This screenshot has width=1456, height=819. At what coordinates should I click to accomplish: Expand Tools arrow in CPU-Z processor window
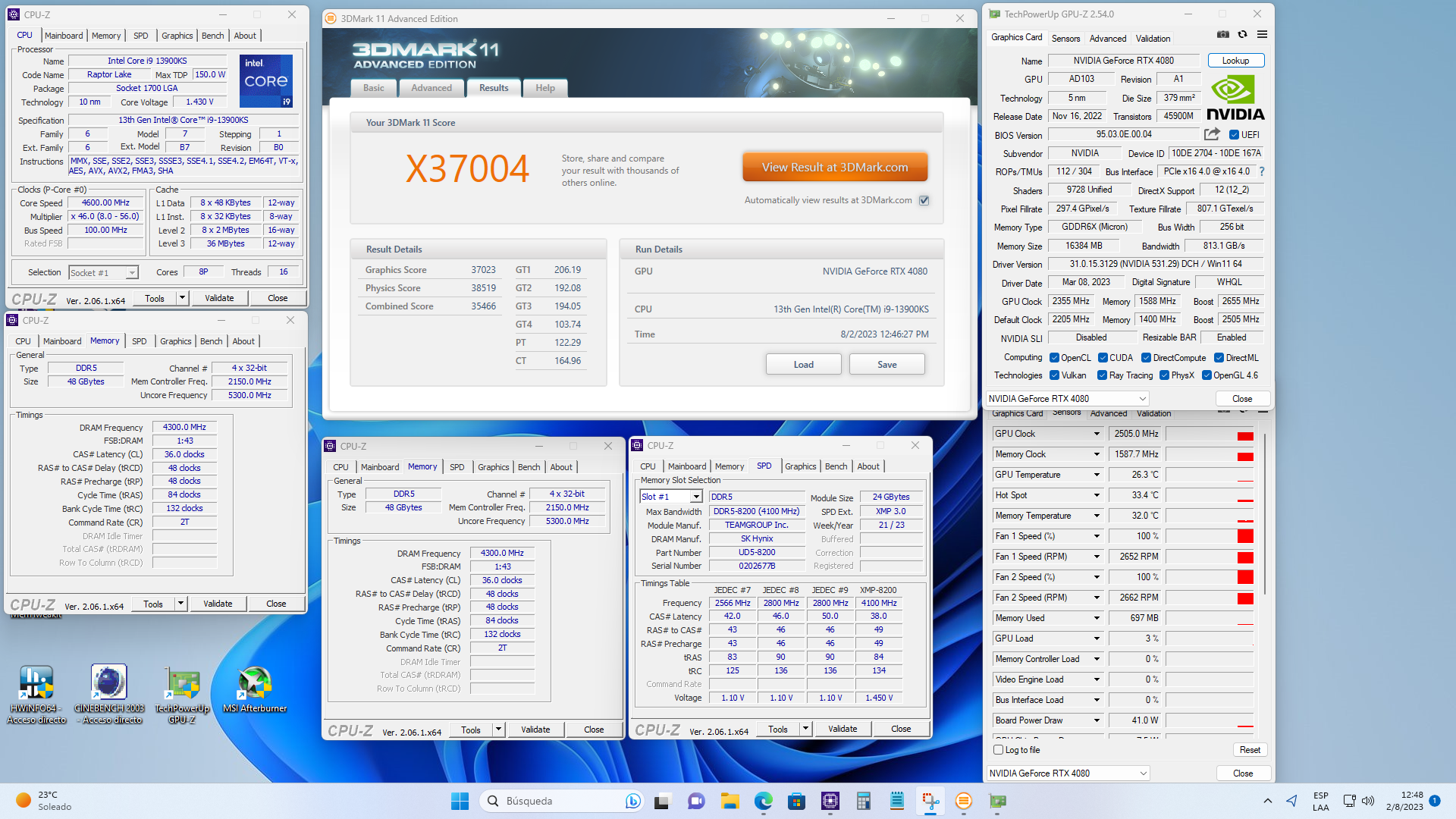click(183, 298)
